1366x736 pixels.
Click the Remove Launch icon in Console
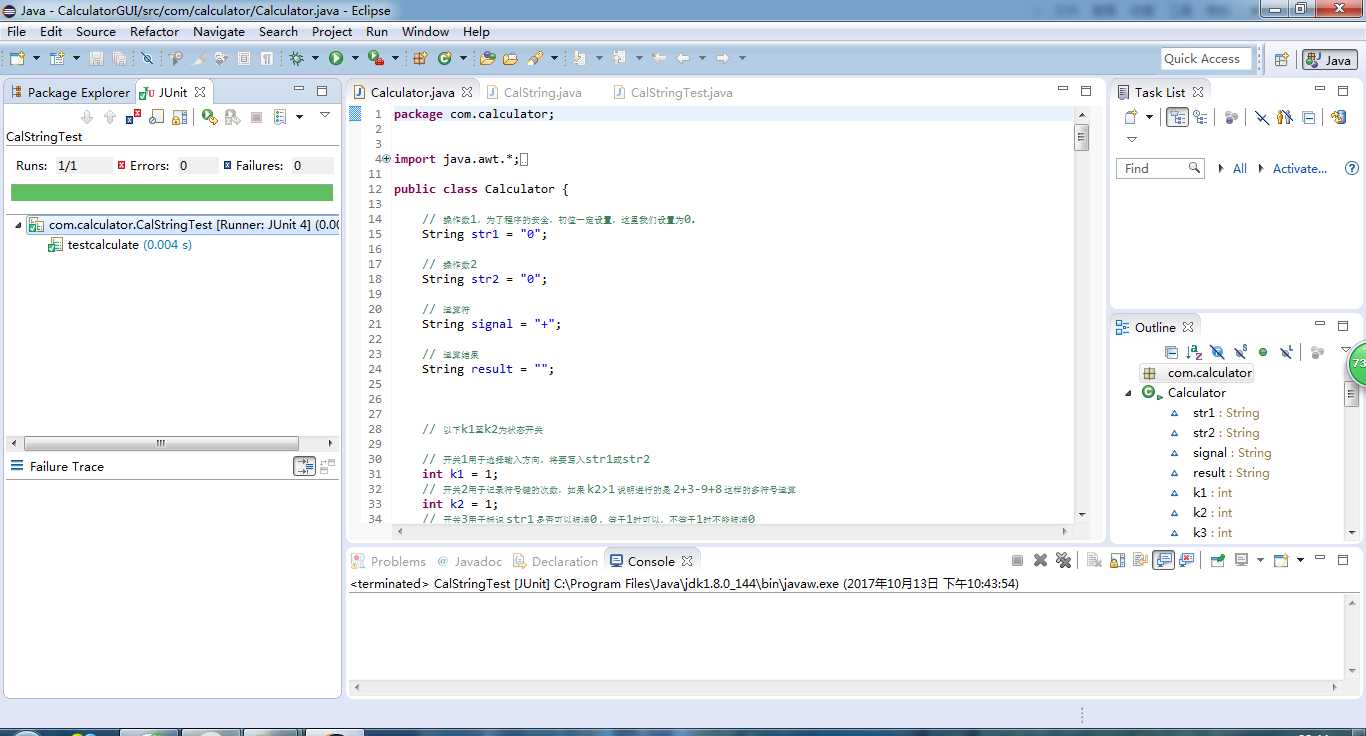(x=1040, y=561)
